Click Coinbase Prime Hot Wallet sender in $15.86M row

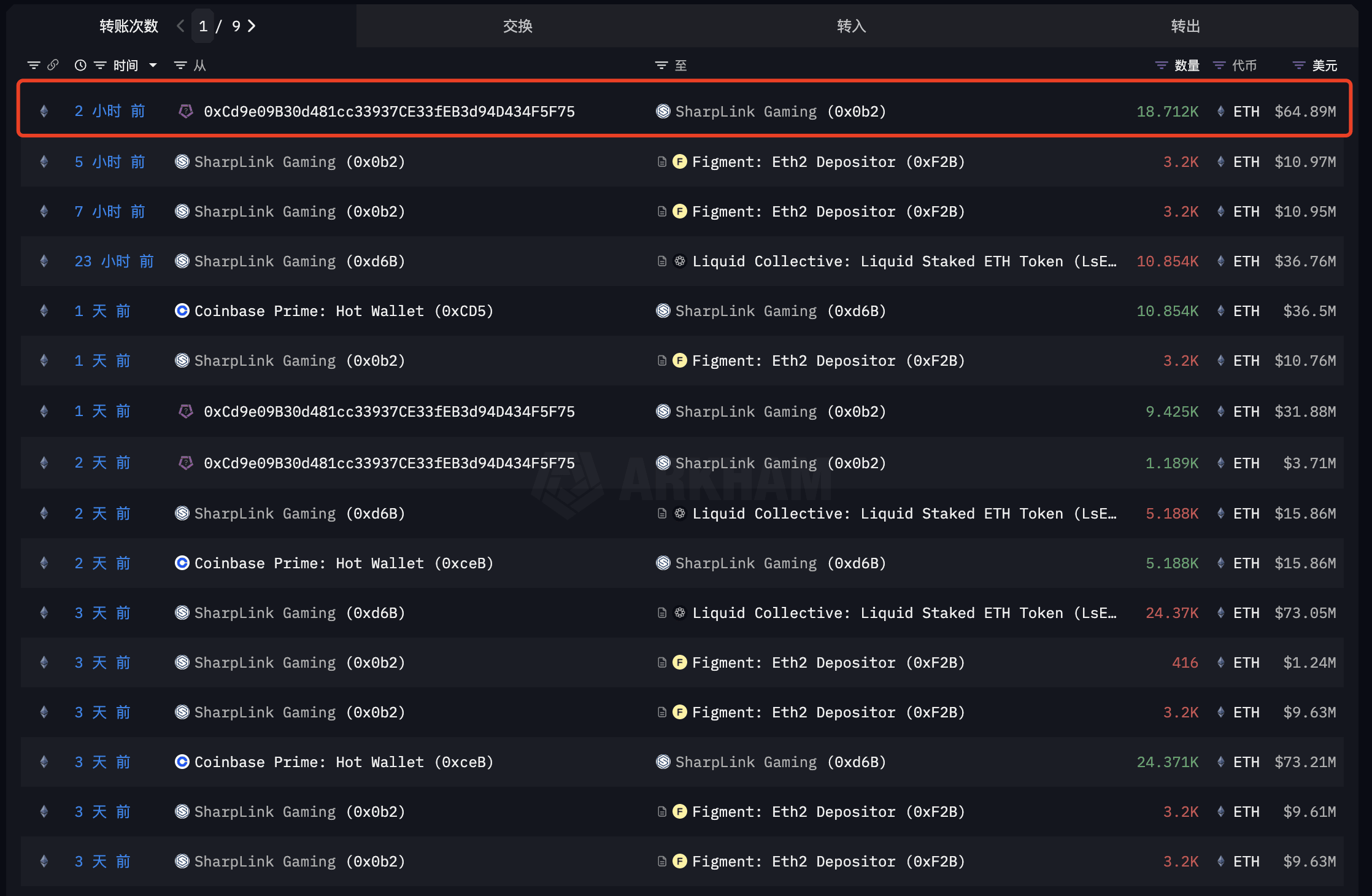click(x=344, y=563)
